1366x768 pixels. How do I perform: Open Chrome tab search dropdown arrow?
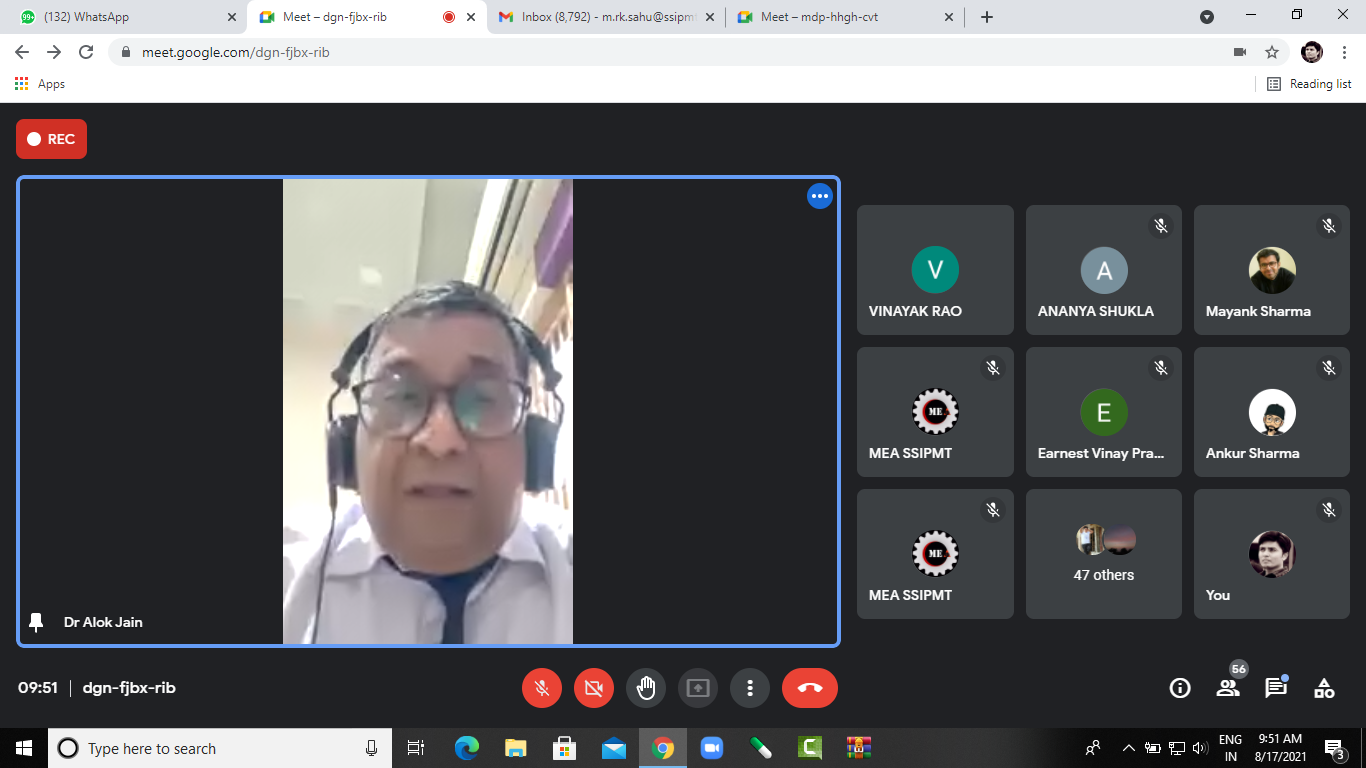(1207, 17)
